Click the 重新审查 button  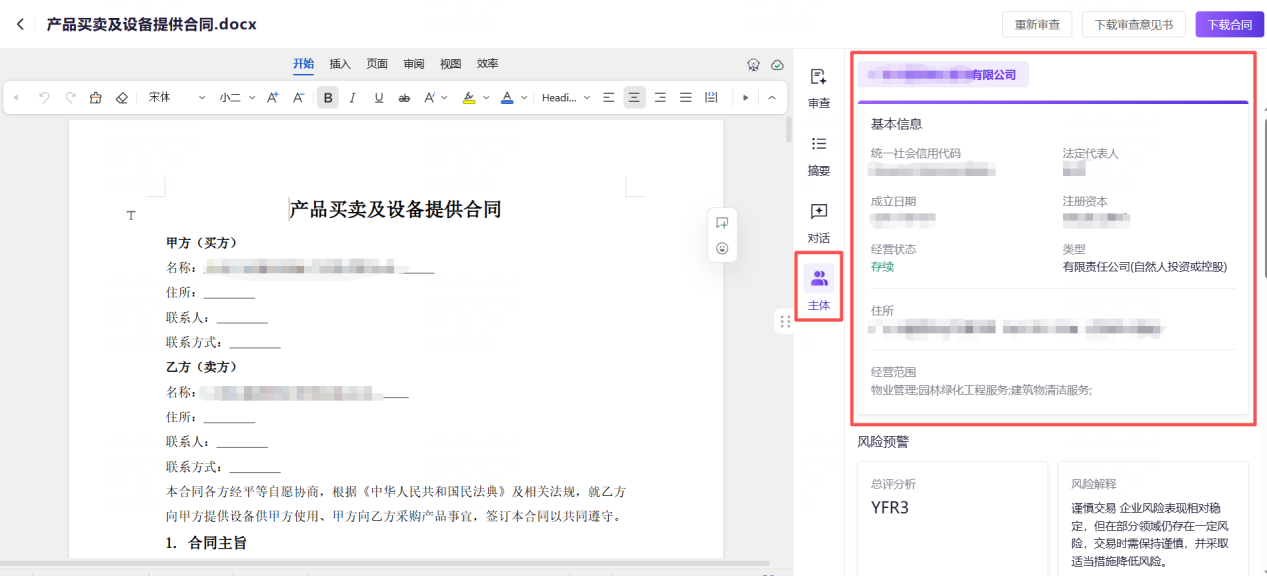[1037, 25]
